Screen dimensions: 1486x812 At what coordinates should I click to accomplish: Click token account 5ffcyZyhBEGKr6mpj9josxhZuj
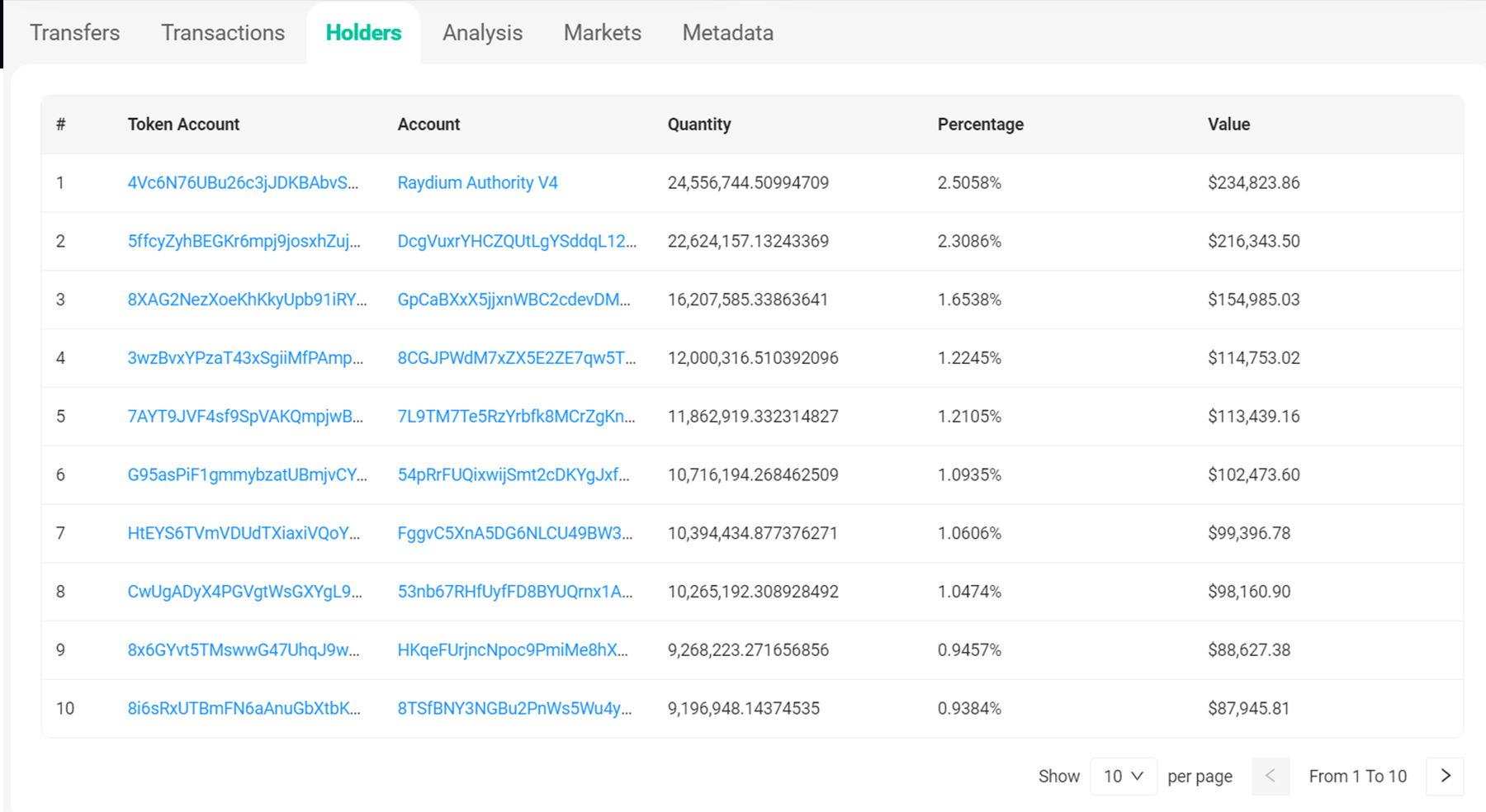pyautogui.click(x=244, y=241)
